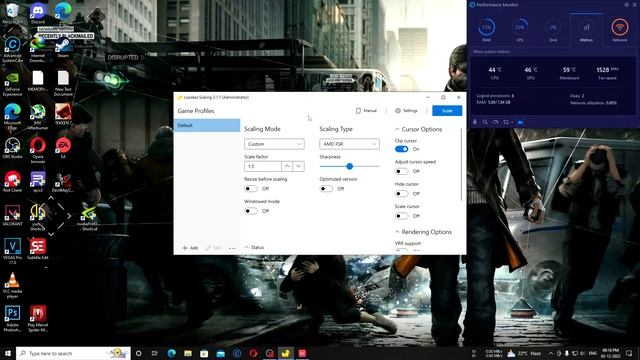Click Performance Monitor bottom crop/screenshot icon
The width and height of the screenshot is (640, 360).
506,122
